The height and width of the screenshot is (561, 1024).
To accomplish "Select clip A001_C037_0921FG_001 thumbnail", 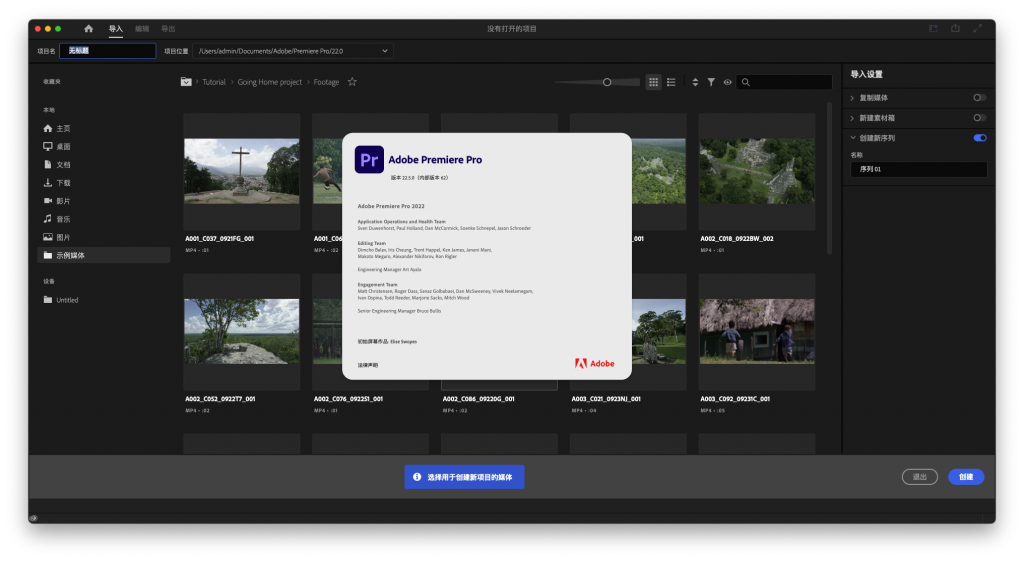I will (x=242, y=171).
